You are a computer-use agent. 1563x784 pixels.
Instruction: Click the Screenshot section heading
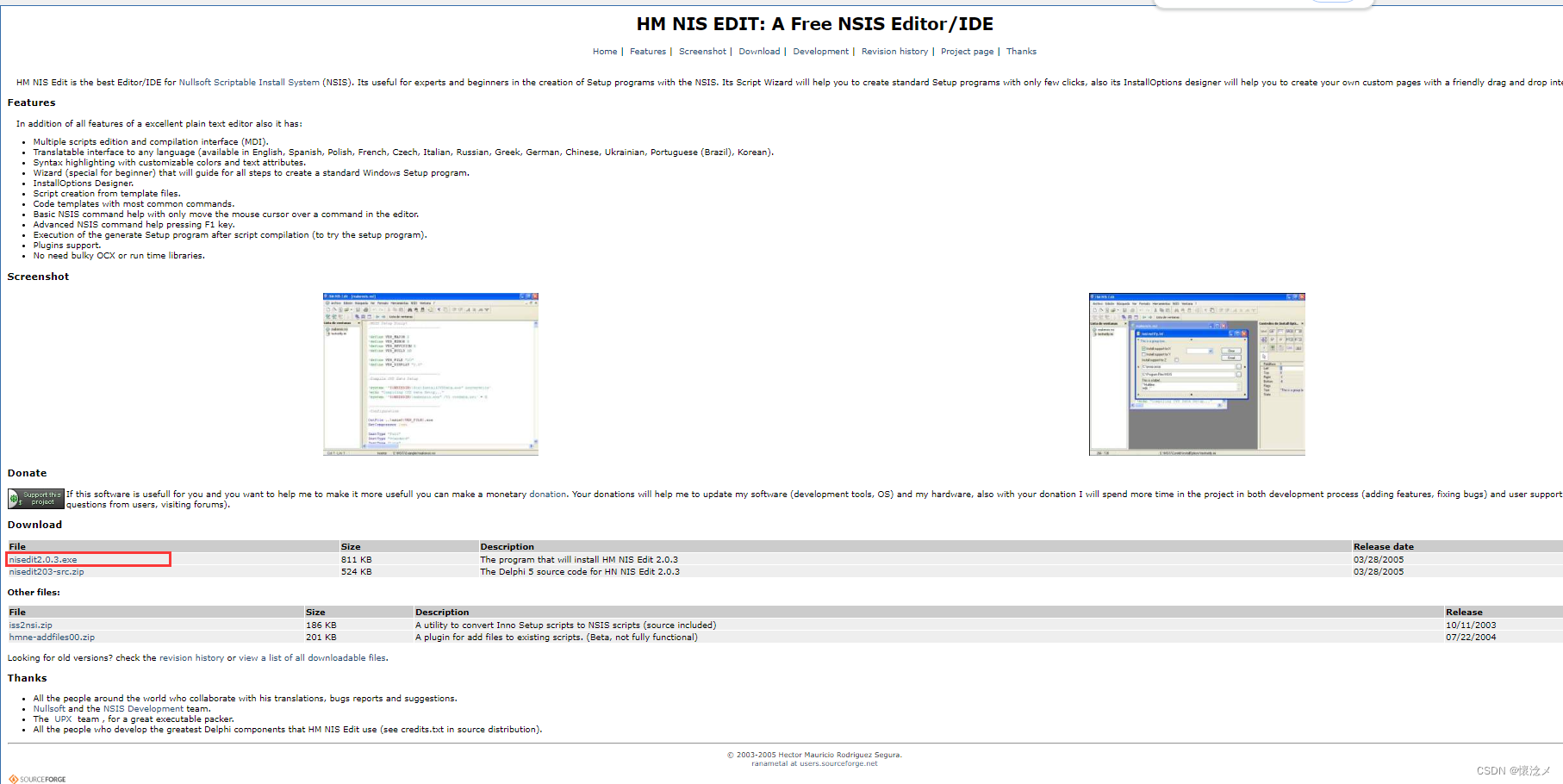38,277
